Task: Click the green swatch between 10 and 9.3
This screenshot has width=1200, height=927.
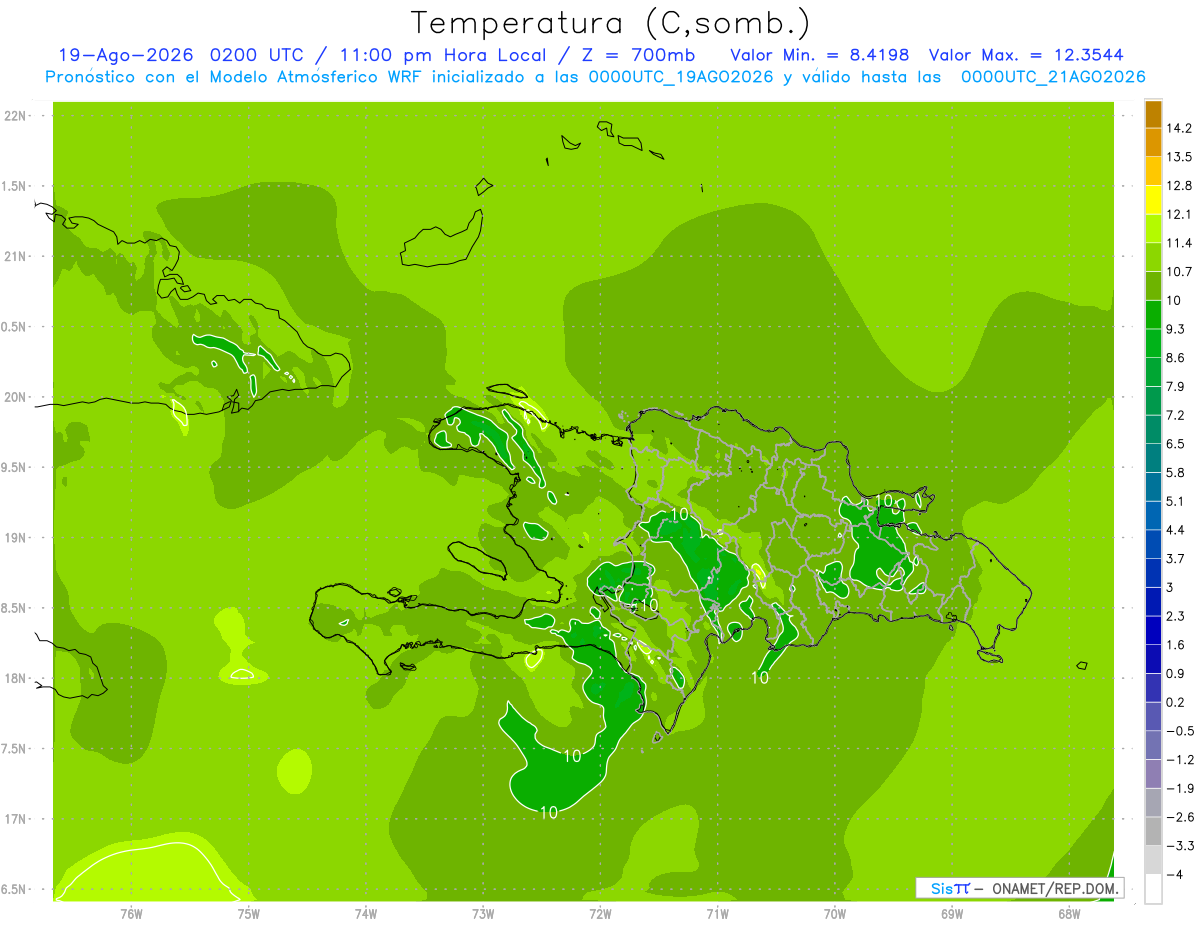Action: click(1153, 315)
